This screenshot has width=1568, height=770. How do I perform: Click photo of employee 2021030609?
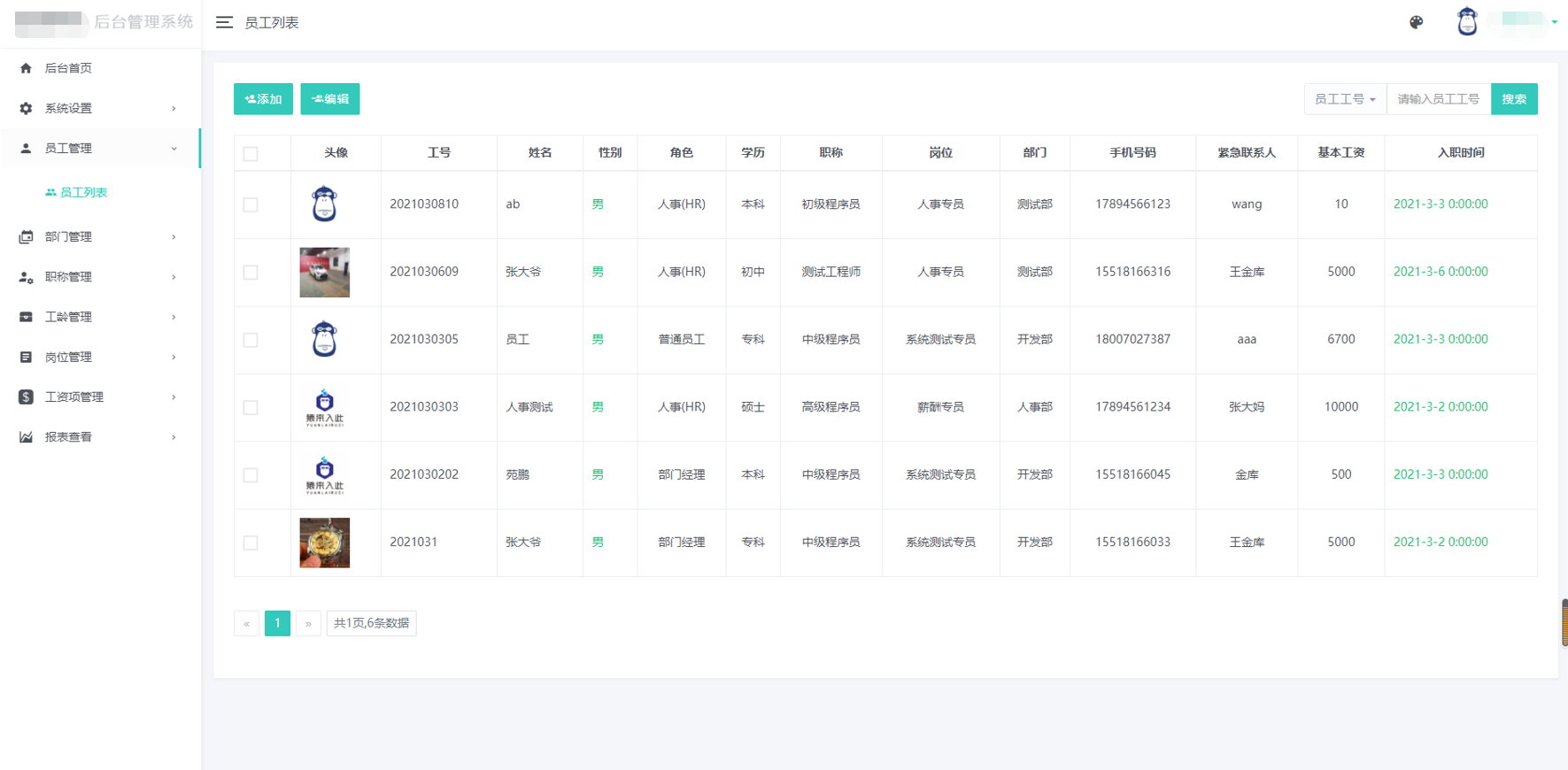324,272
